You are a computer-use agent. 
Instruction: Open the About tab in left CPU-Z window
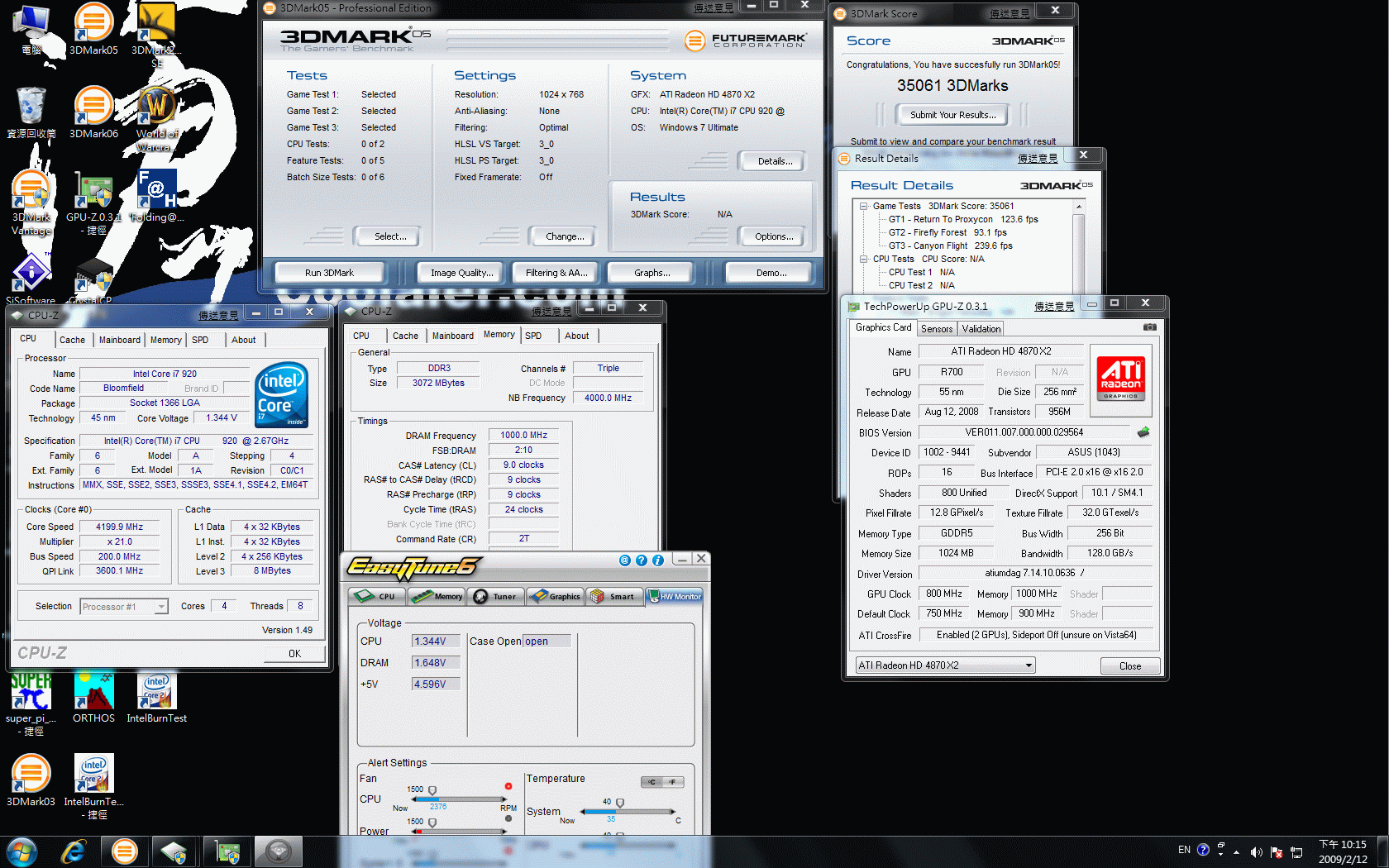coord(243,340)
